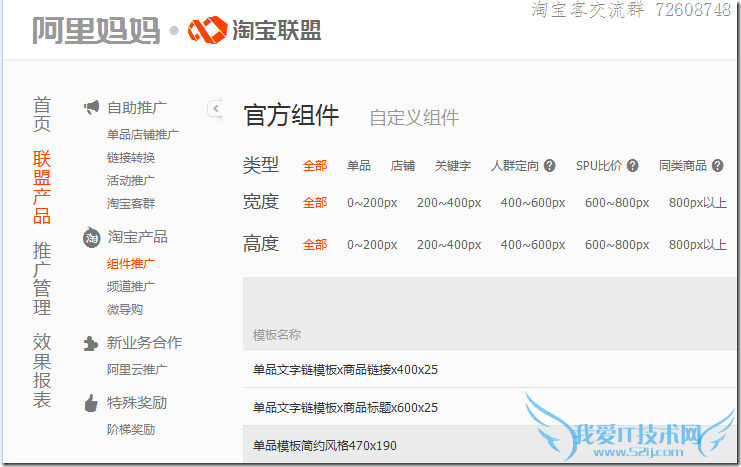Switch to the 自定义组件 tab
This screenshot has width=741, height=467.
[414, 118]
